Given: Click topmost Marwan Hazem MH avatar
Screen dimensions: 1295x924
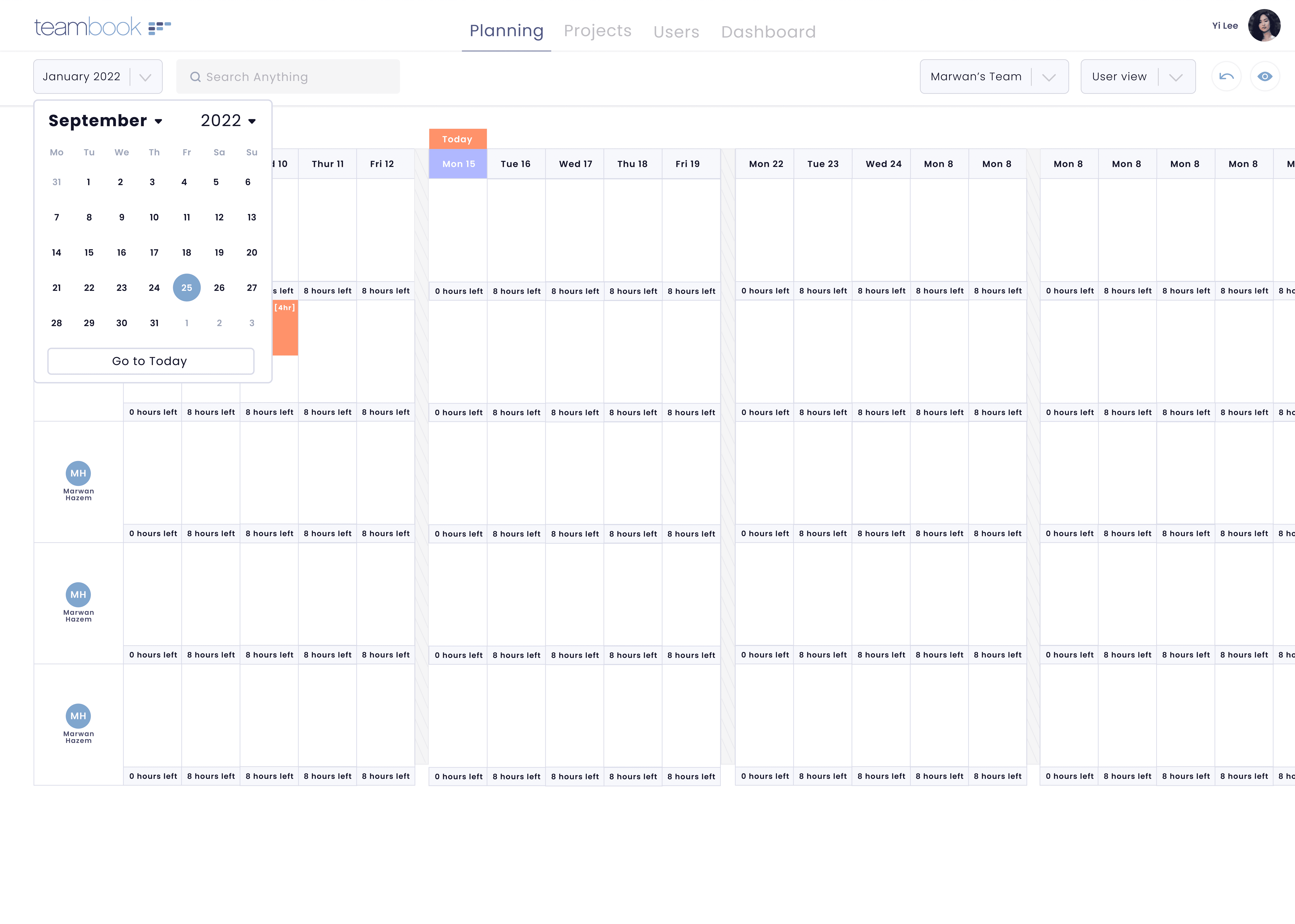Looking at the screenshot, I should click(78, 473).
